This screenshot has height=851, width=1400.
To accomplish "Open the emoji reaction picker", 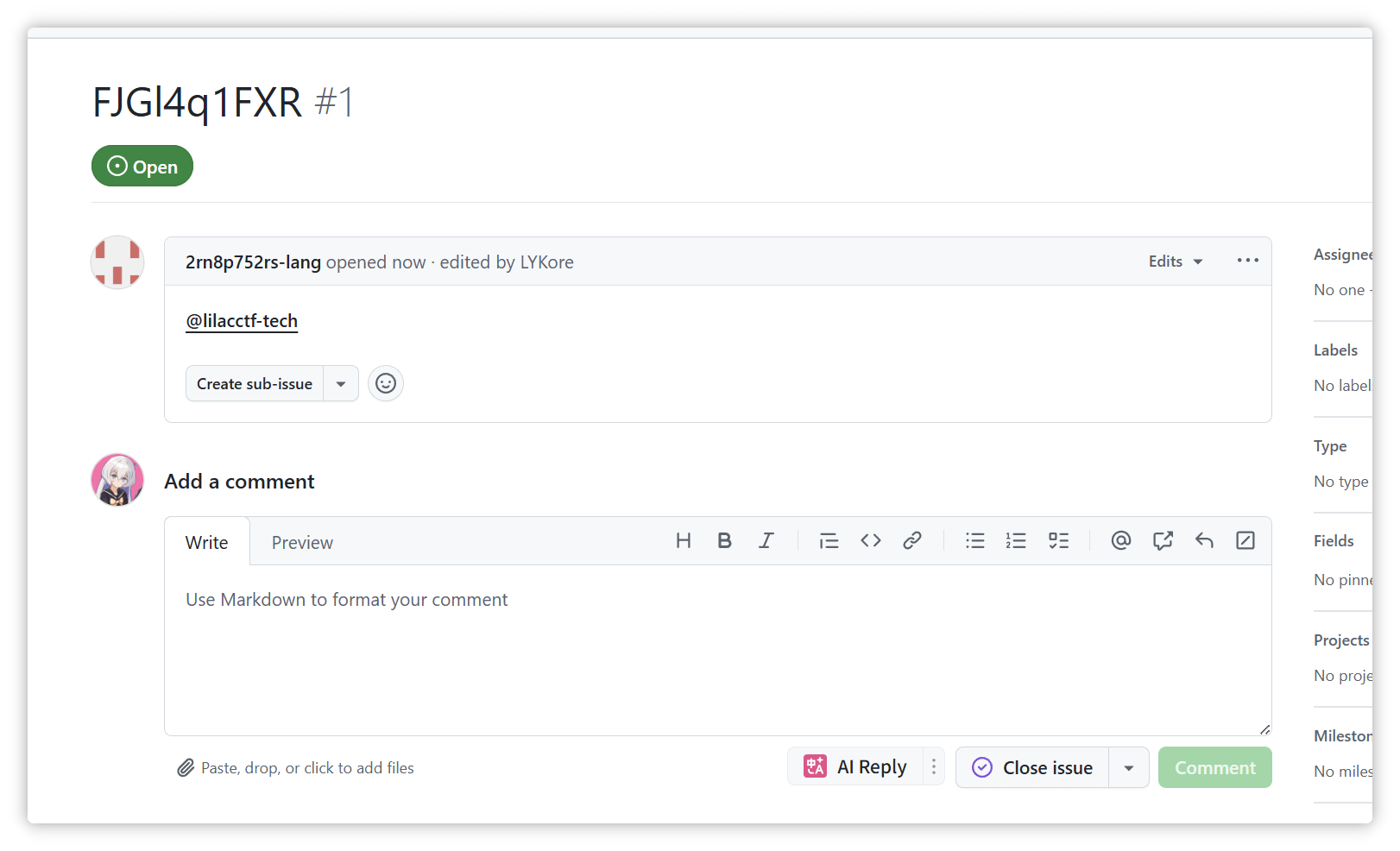I will point(386,383).
